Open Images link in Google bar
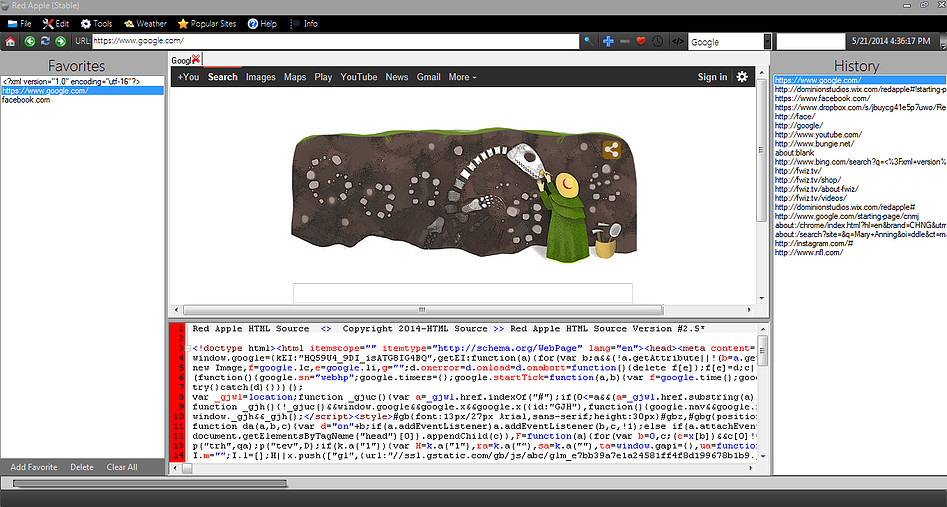 [260, 77]
